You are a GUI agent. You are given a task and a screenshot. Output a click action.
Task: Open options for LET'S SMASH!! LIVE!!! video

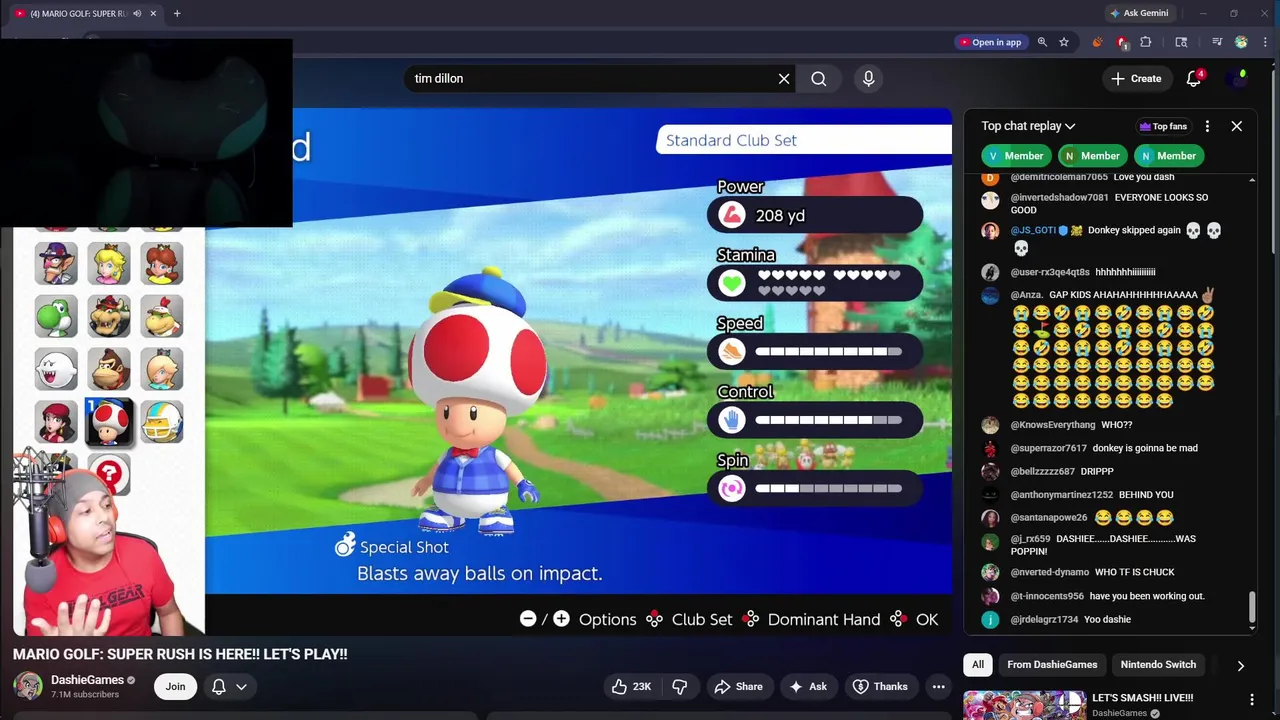tap(1252, 699)
